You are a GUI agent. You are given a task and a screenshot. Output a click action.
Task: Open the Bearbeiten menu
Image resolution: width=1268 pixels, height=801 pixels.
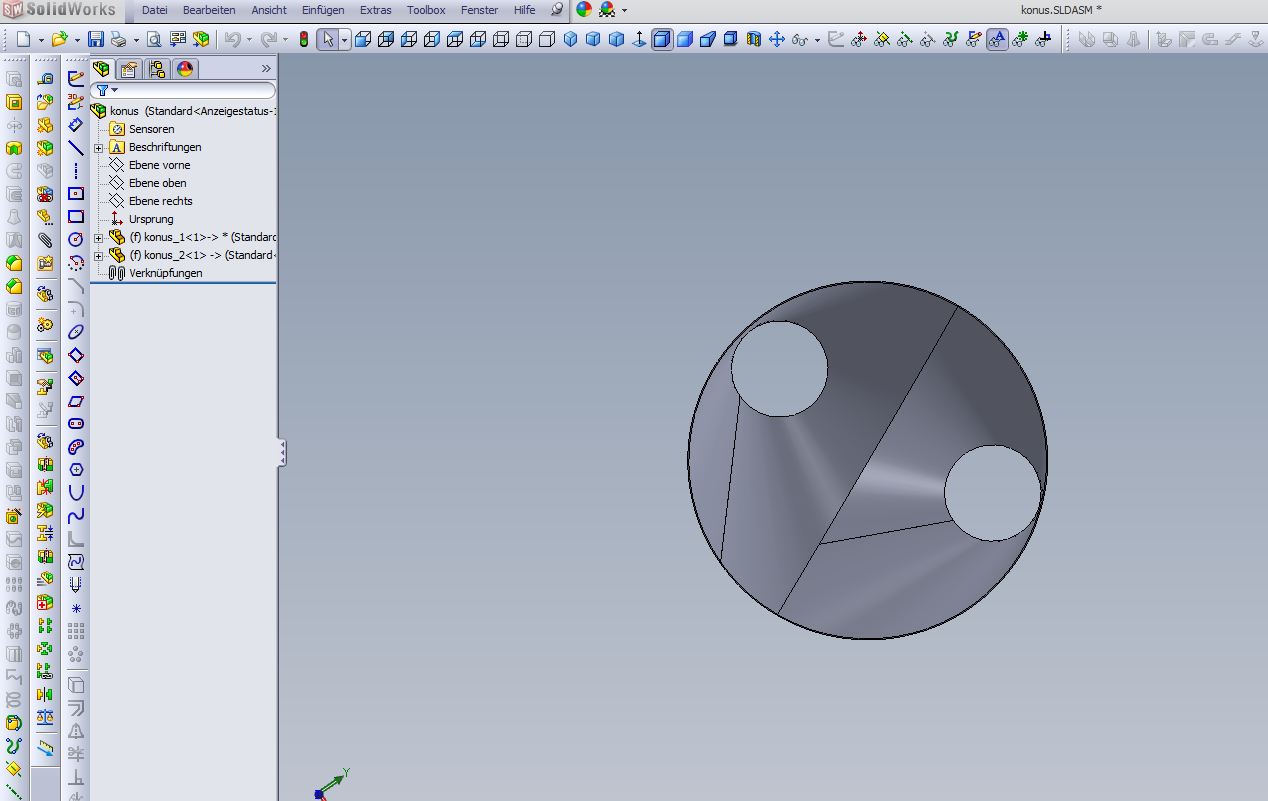click(209, 10)
